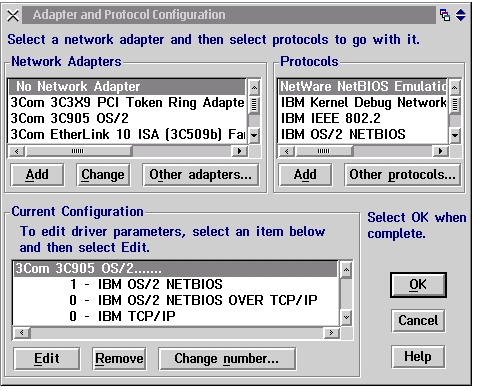Click vertical scroll thumb of Protocols list
The height and width of the screenshot is (391, 479).
[455, 105]
